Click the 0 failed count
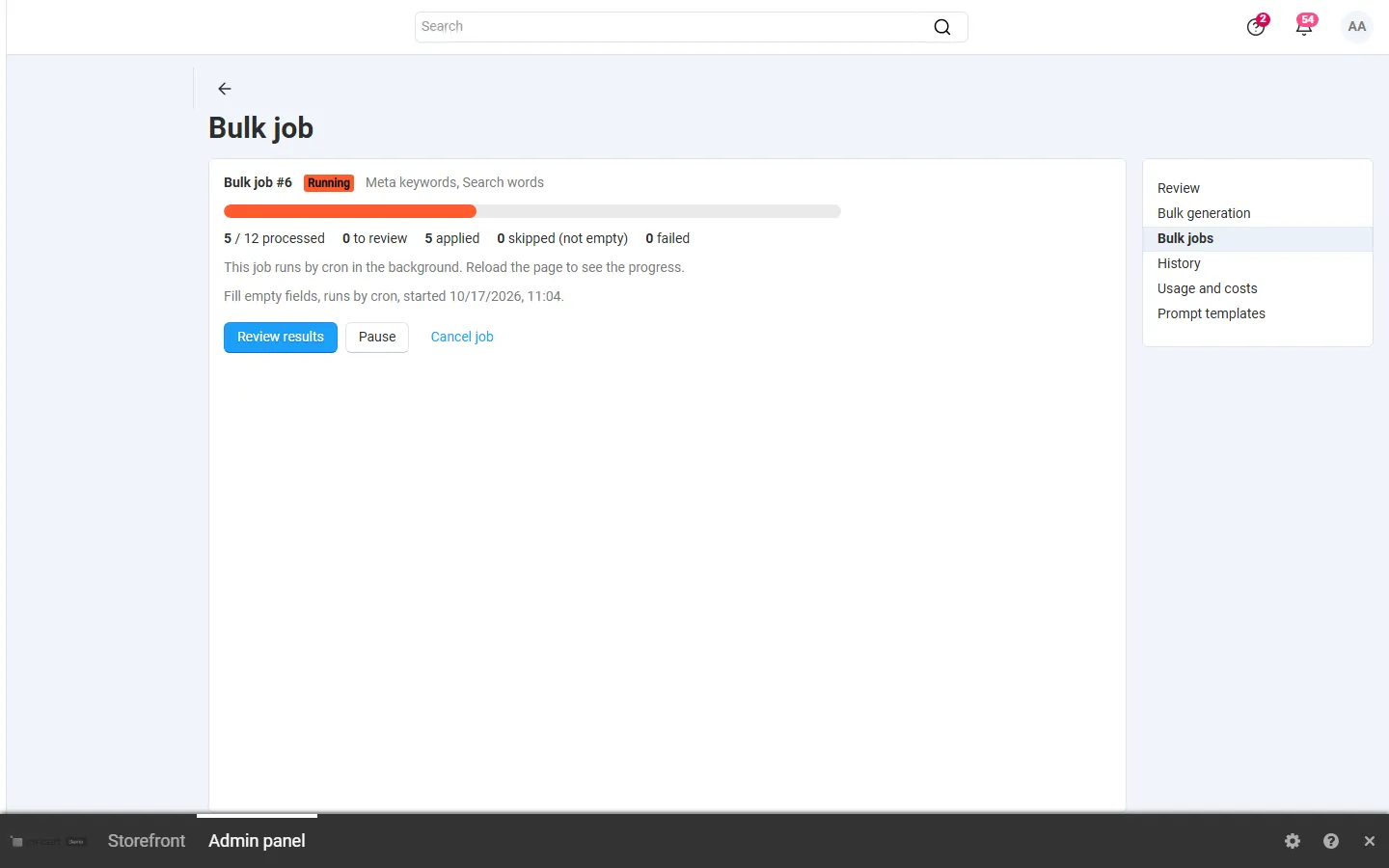 tap(667, 238)
